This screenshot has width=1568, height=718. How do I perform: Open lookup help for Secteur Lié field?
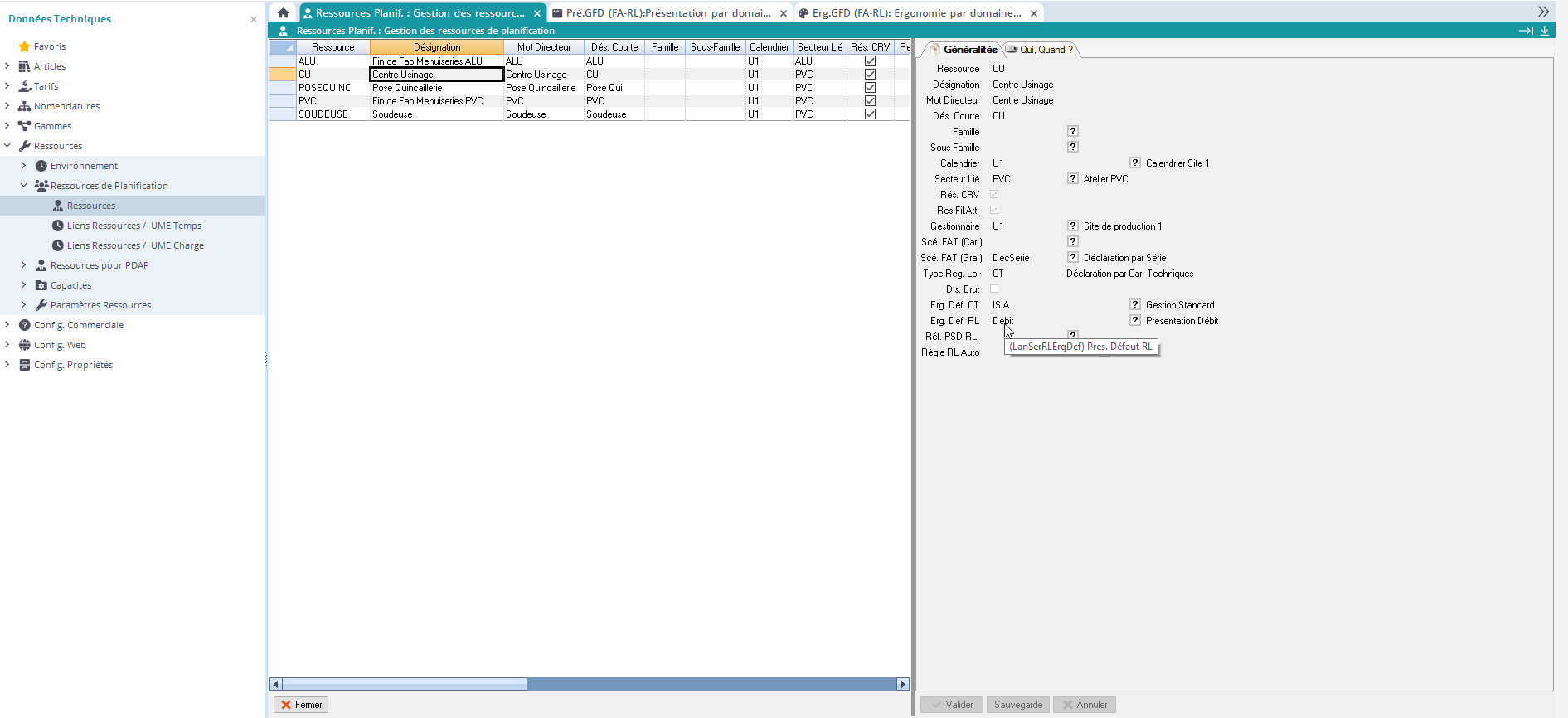click(x=1072, y=178)
